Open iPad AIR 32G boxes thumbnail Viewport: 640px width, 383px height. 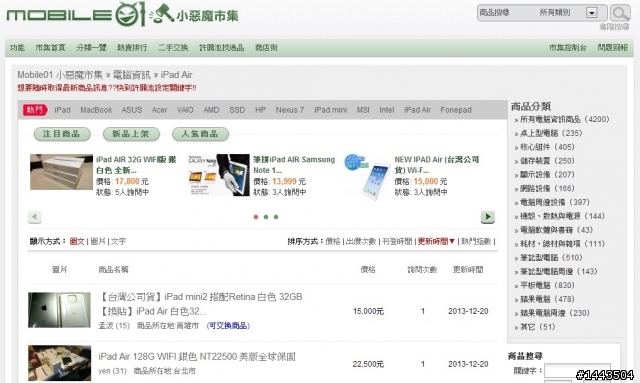click(x=61, y=172)
